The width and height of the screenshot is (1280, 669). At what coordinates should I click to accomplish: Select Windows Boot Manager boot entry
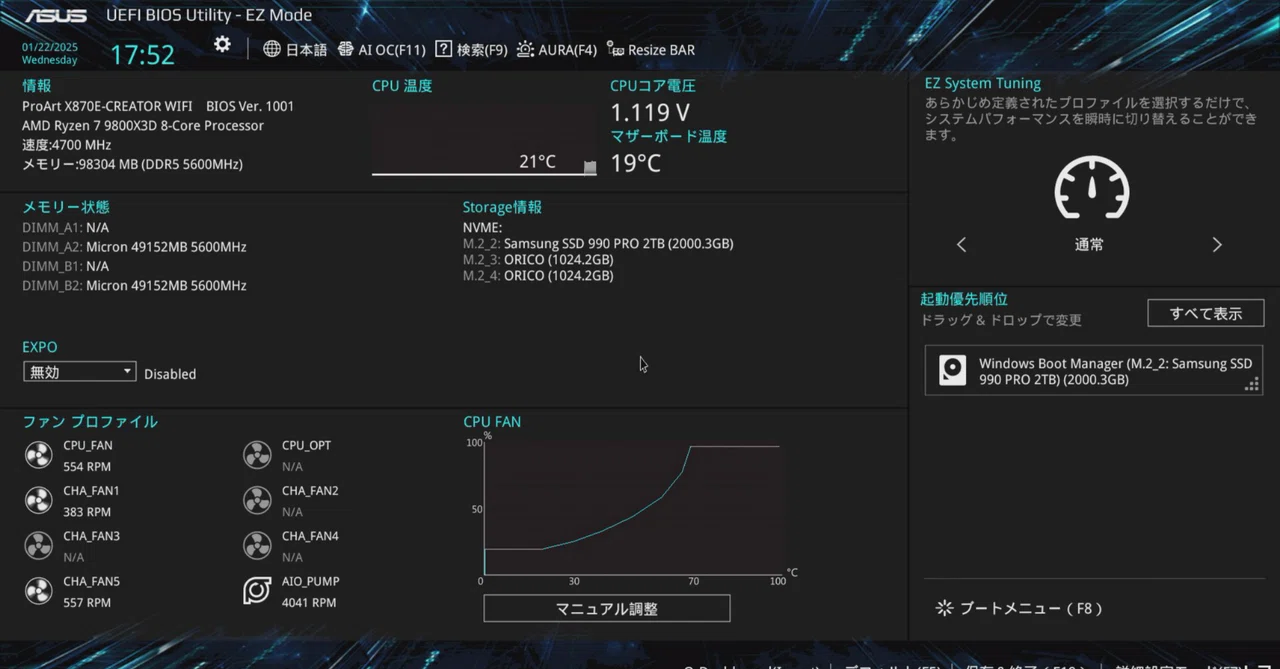coord(1093,371)
